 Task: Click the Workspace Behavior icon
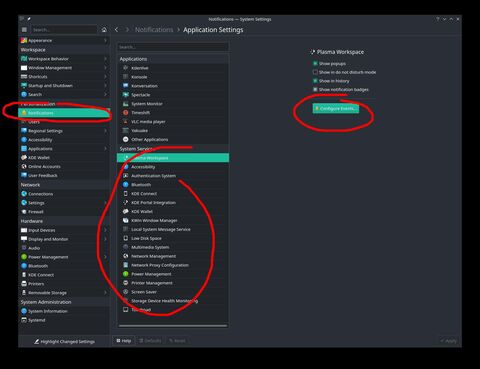(x=24, y=59)
